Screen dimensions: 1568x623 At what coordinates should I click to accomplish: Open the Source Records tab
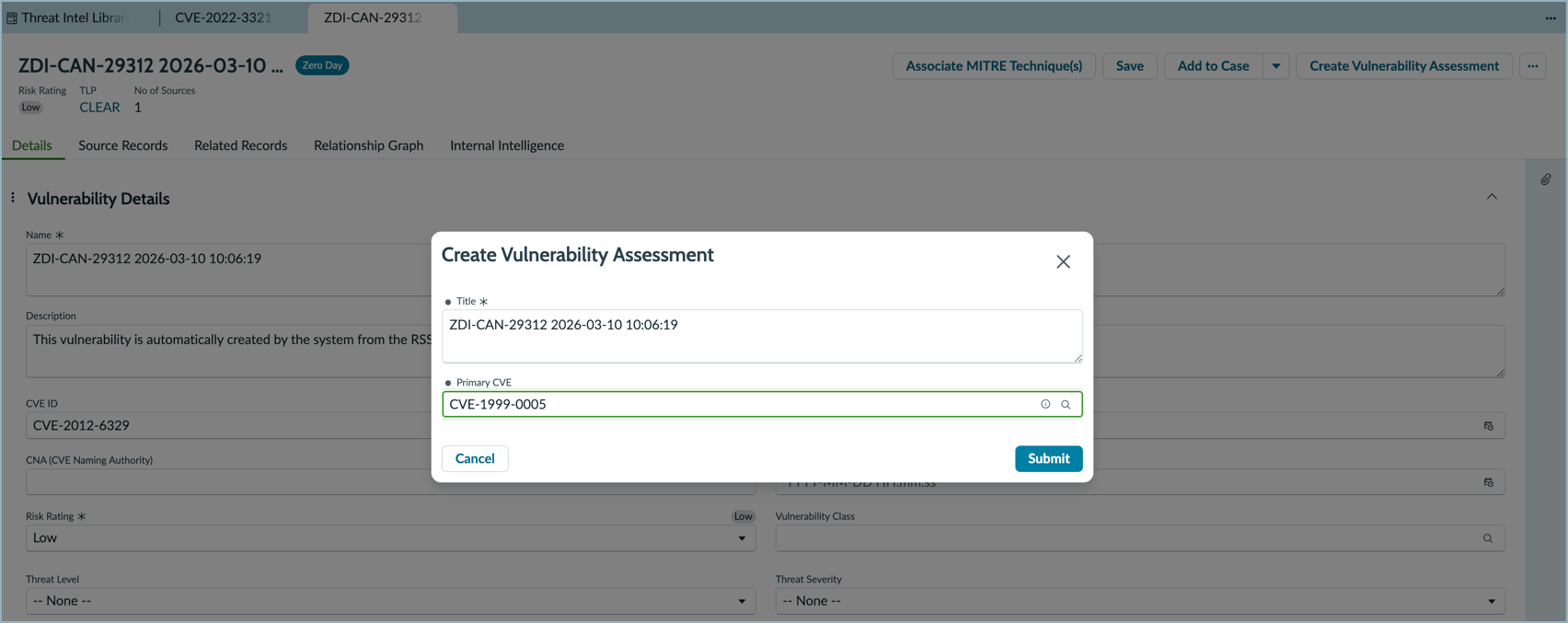(x=123, y=145)
